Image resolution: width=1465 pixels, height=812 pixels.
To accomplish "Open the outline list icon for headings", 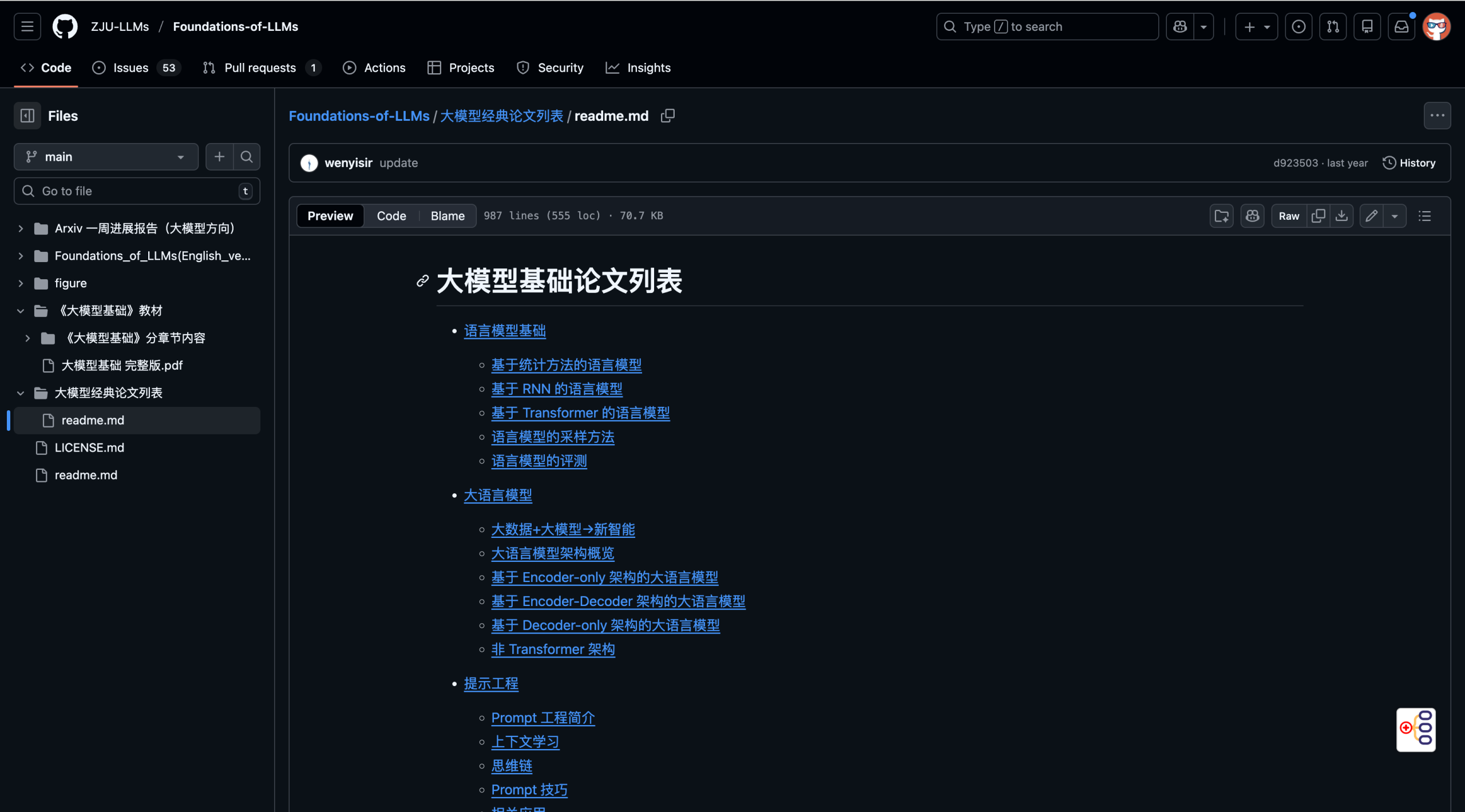I will point(1424,216).
